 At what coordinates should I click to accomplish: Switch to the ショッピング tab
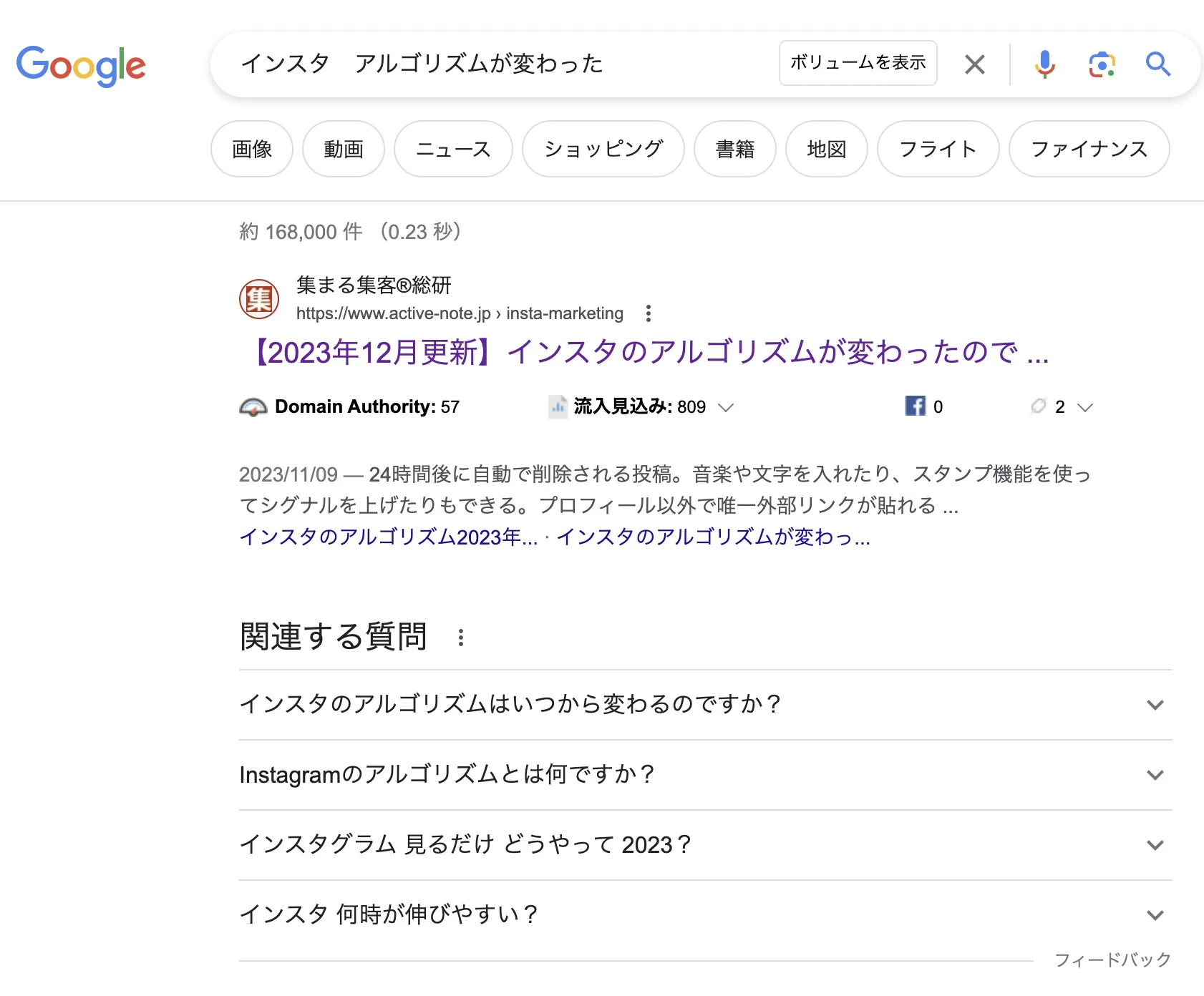coord(603,149)
